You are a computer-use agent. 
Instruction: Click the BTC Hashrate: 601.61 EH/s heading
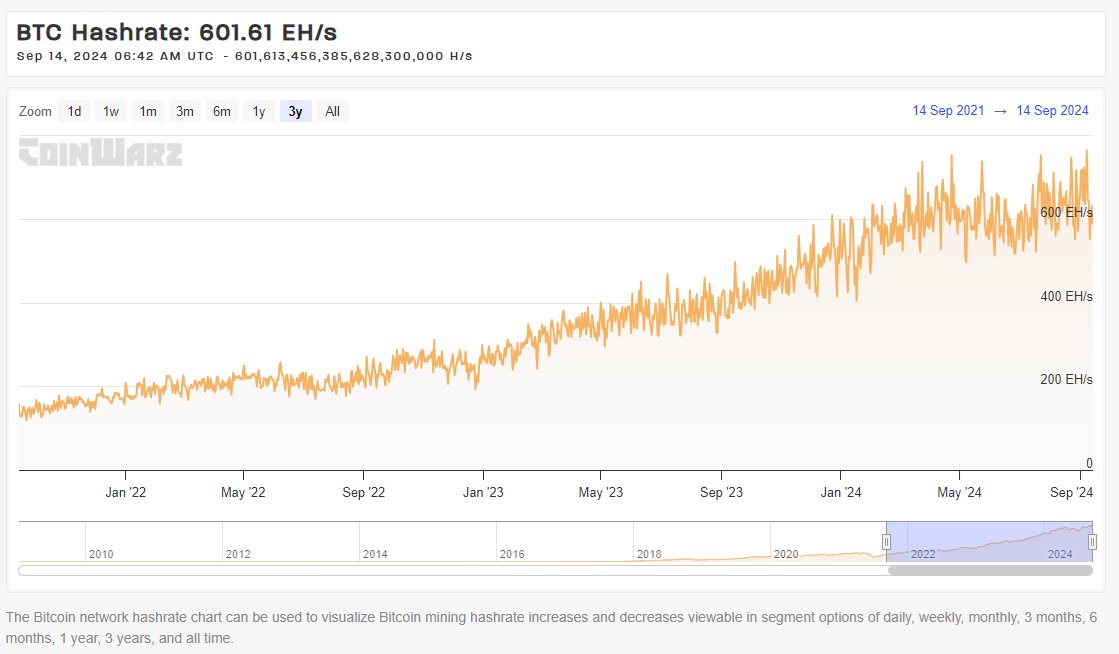point(176,32)
